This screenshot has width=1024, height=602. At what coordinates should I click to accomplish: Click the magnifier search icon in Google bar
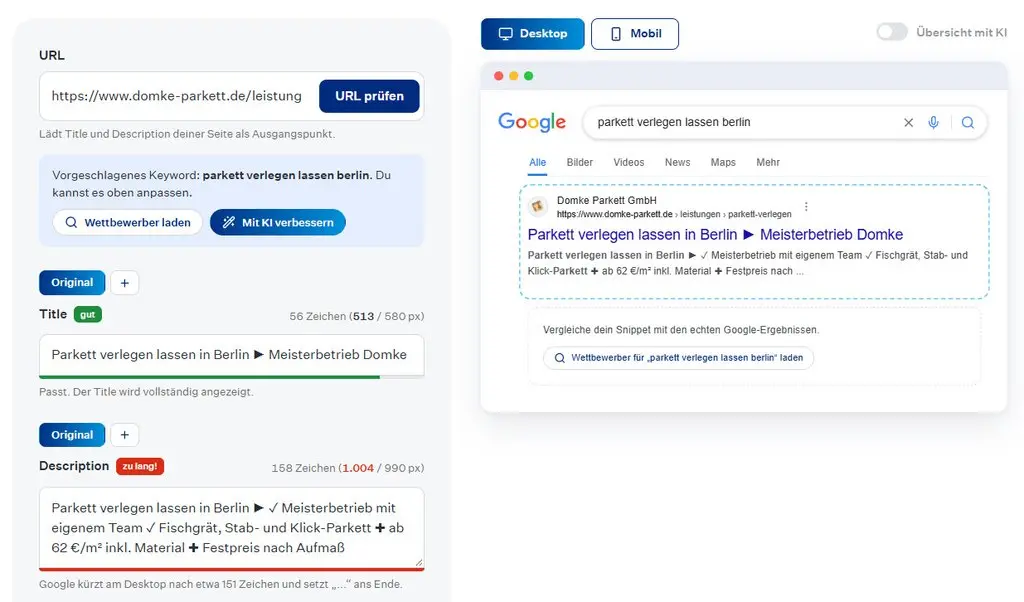click(968, 123)
